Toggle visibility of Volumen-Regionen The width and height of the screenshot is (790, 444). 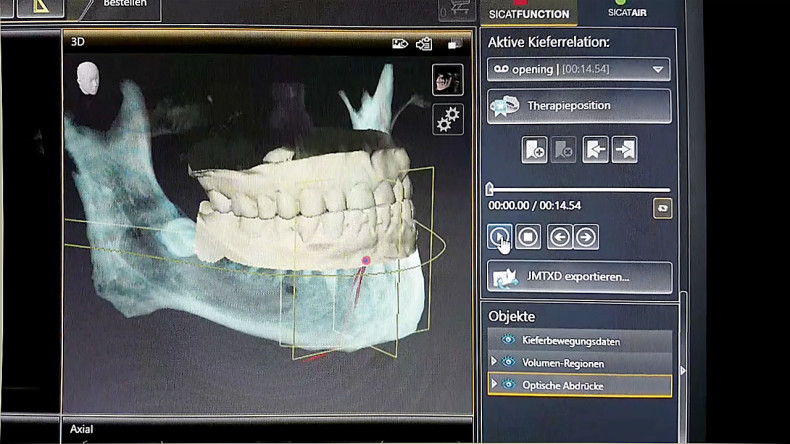coord(509,362)
